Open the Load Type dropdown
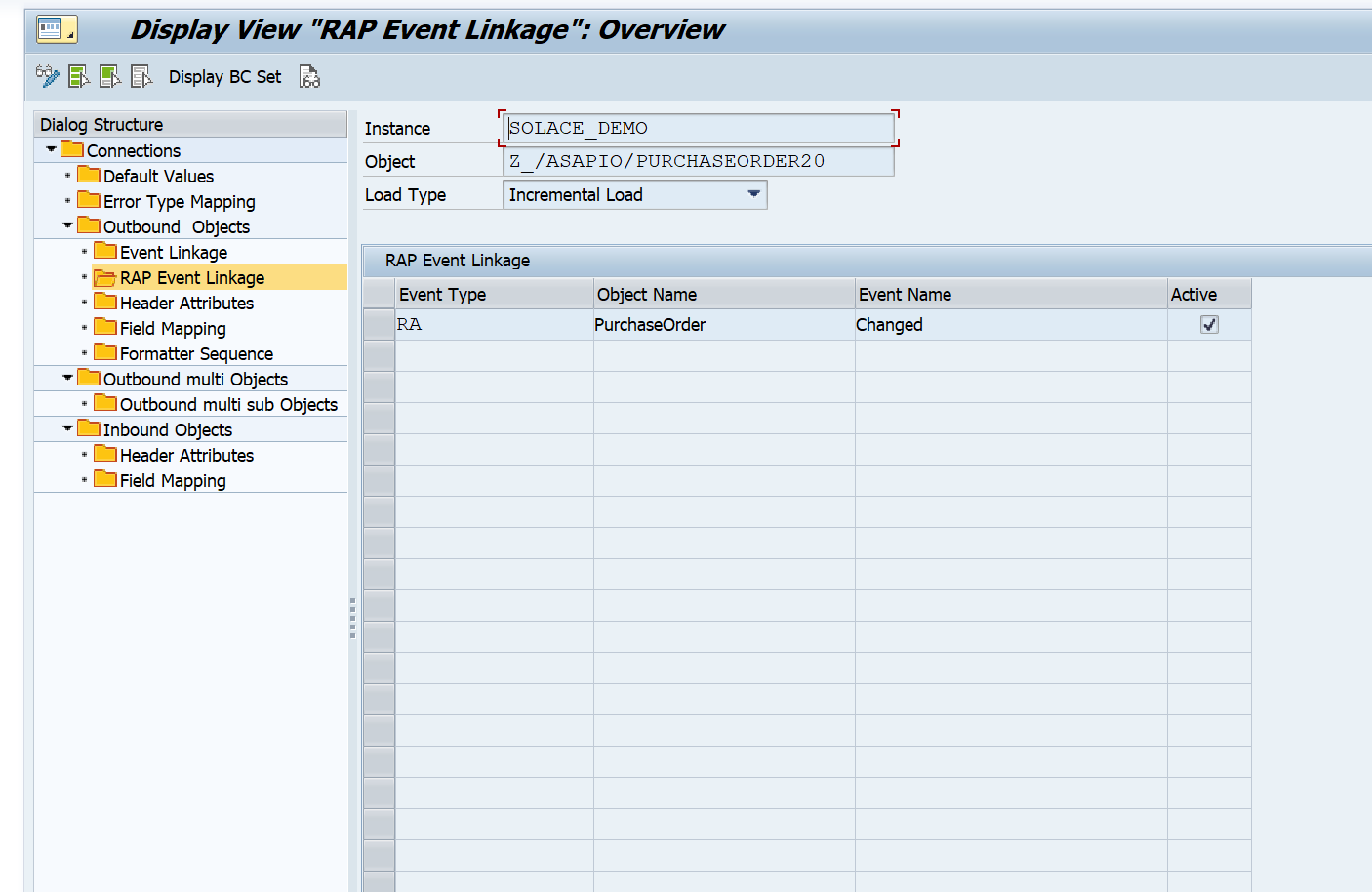Viewport: 1372px width, 892px height. click(x=753, y=194)
